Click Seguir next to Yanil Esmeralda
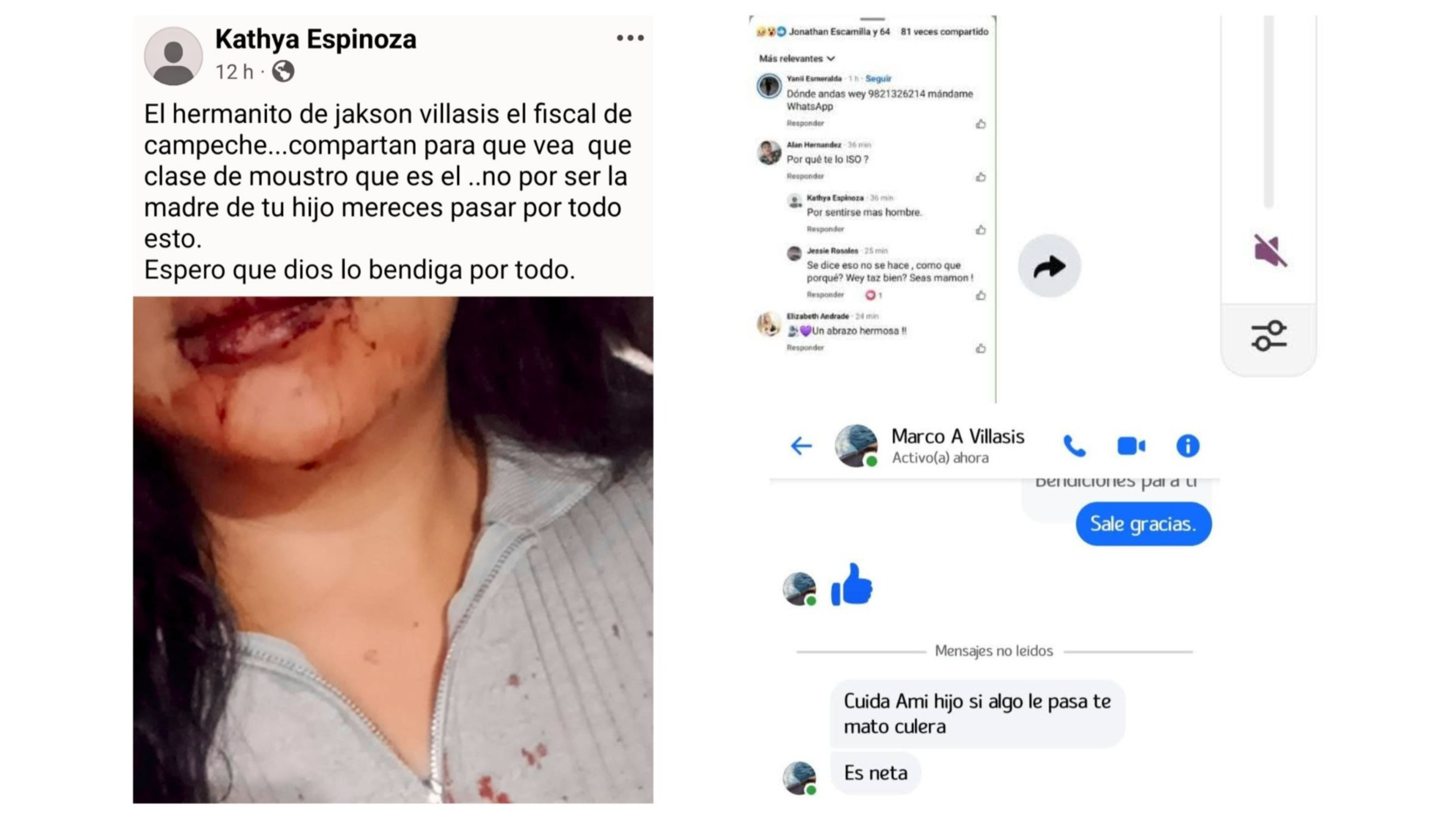The width and height of the screenshot is (1456, 819). (878, 79)
